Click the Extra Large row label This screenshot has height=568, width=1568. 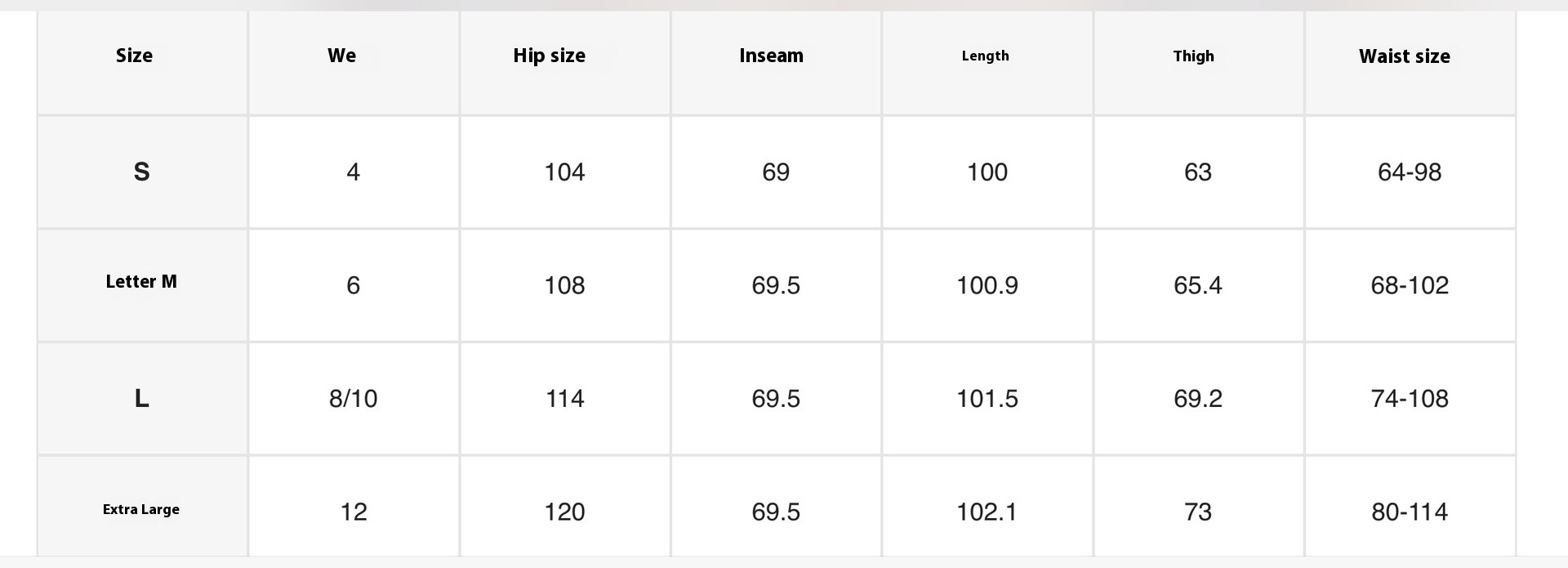tap(140, 509)
